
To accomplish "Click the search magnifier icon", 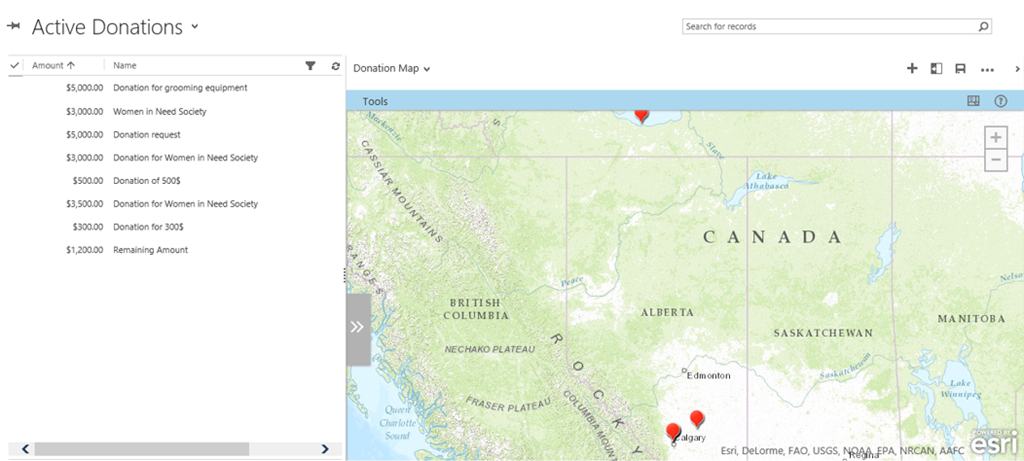I will [x=983, y=27].
